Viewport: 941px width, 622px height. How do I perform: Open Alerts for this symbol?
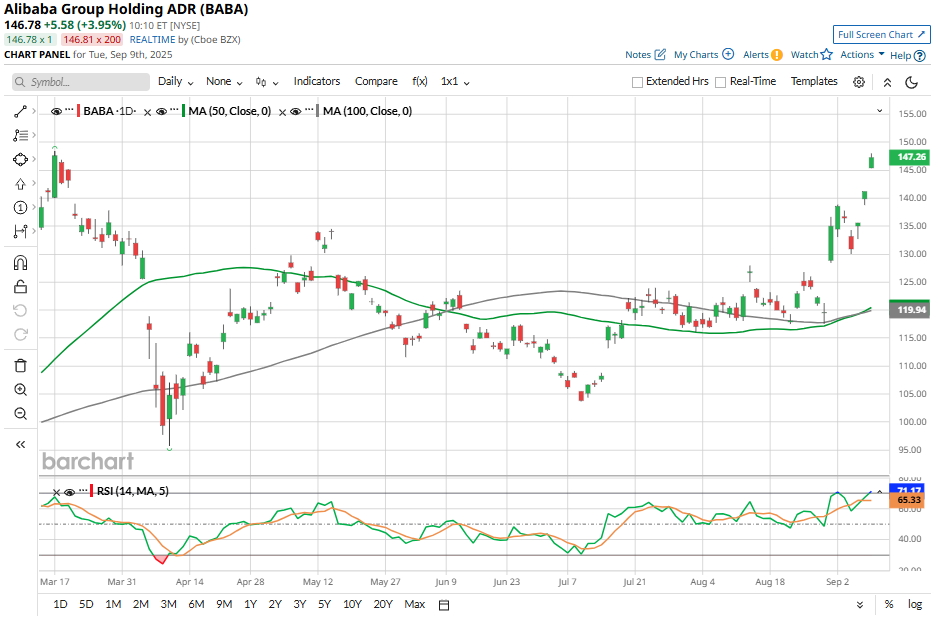[762, 55]
